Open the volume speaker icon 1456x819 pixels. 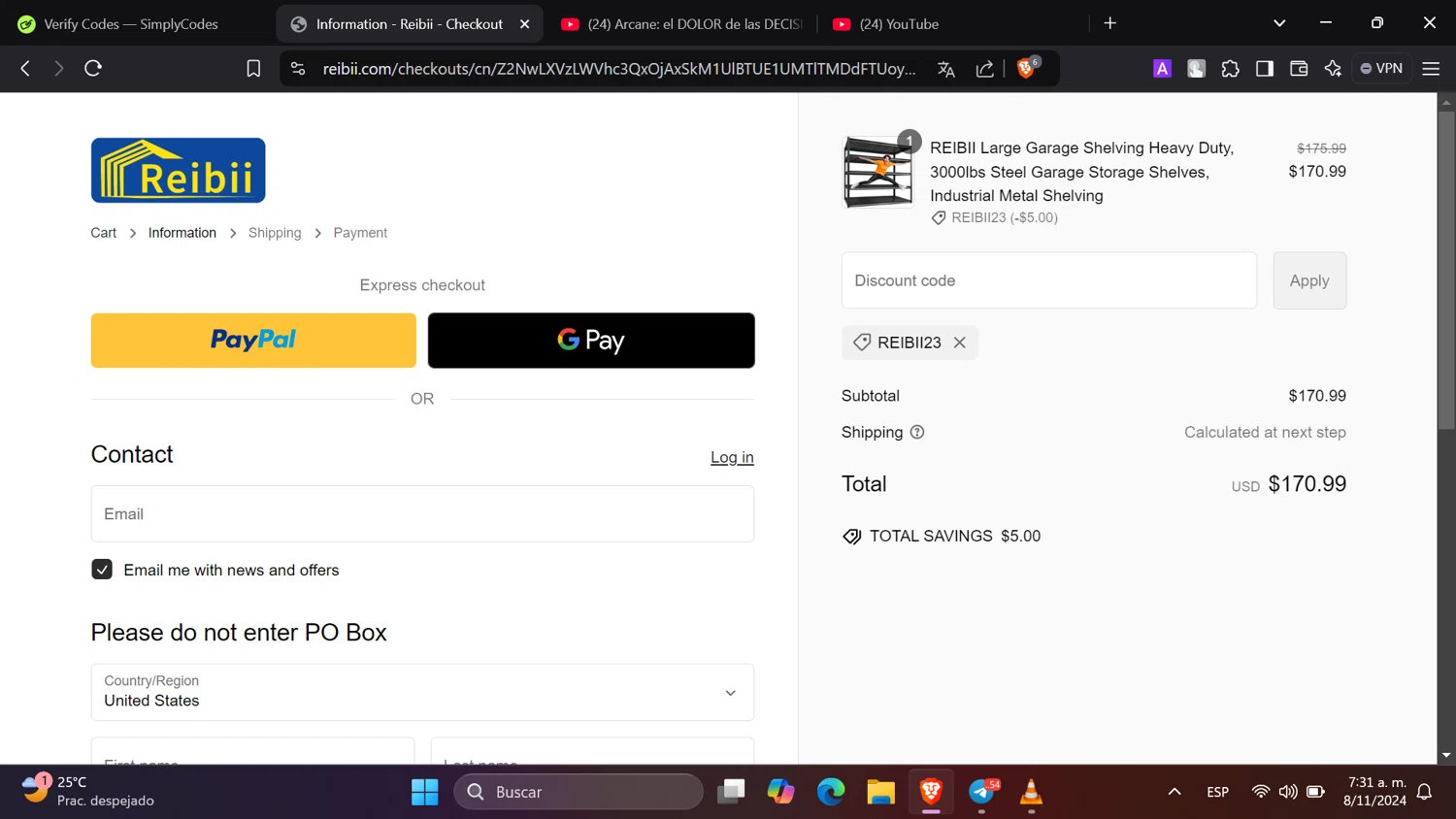click(1288, 792)
